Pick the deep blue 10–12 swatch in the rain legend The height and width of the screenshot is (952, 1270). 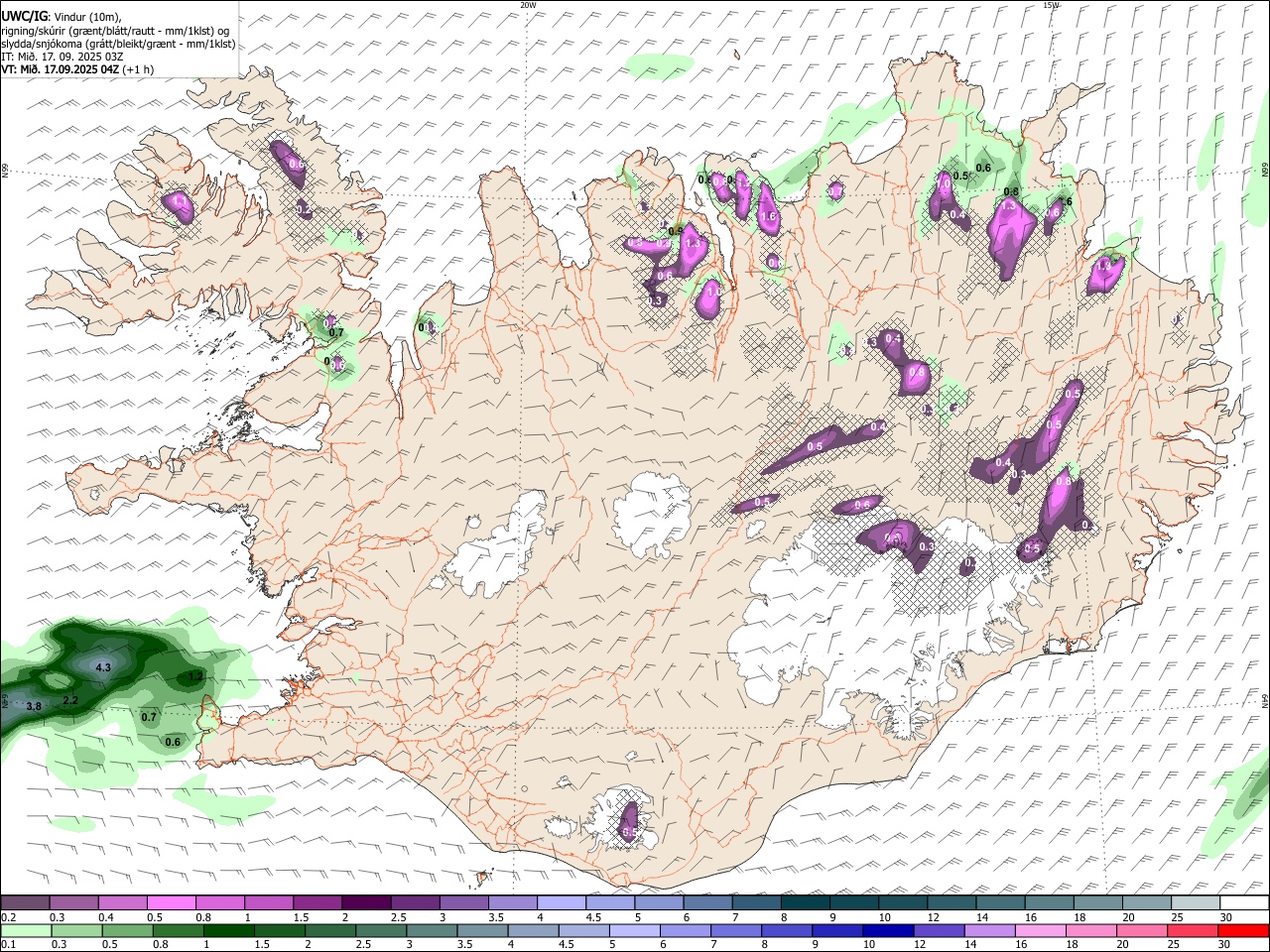[888, 931]
